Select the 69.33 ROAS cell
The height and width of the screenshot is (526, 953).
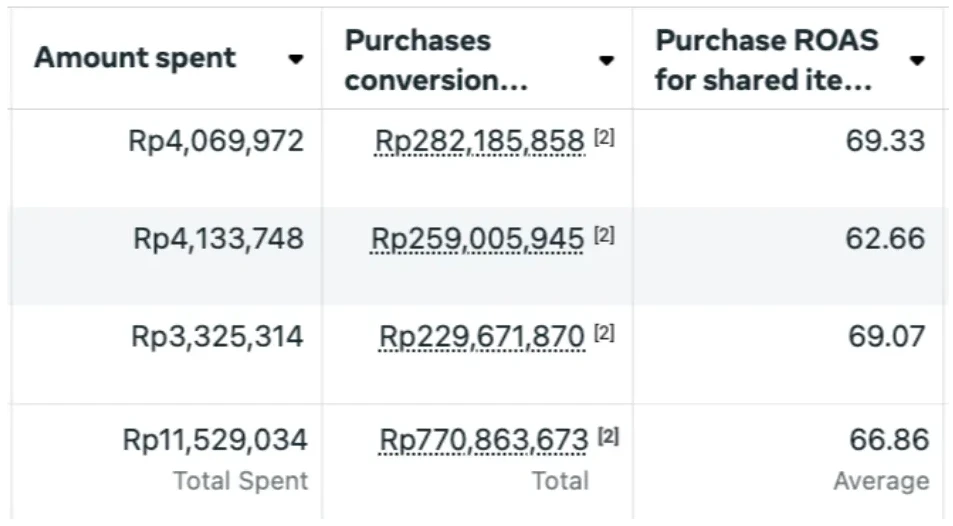(x=885, y=141)
